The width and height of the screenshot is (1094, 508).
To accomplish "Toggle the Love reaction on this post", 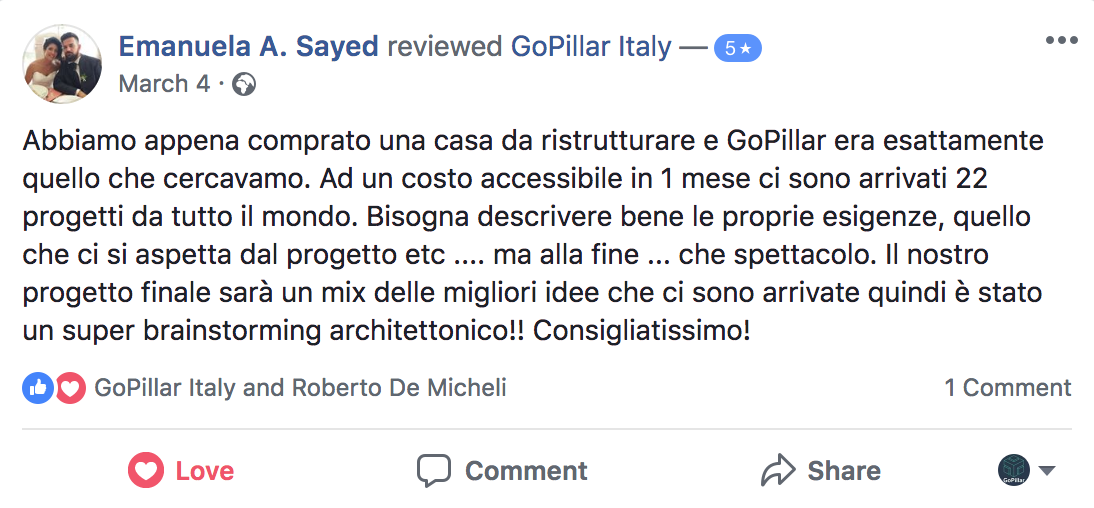I will pyautogui.click(x=182, y=471).
